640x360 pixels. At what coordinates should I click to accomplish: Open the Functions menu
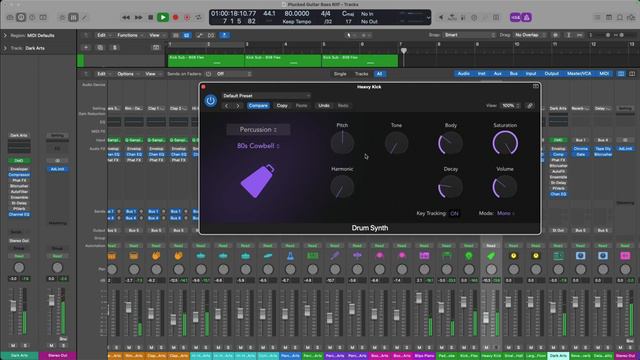130,36
